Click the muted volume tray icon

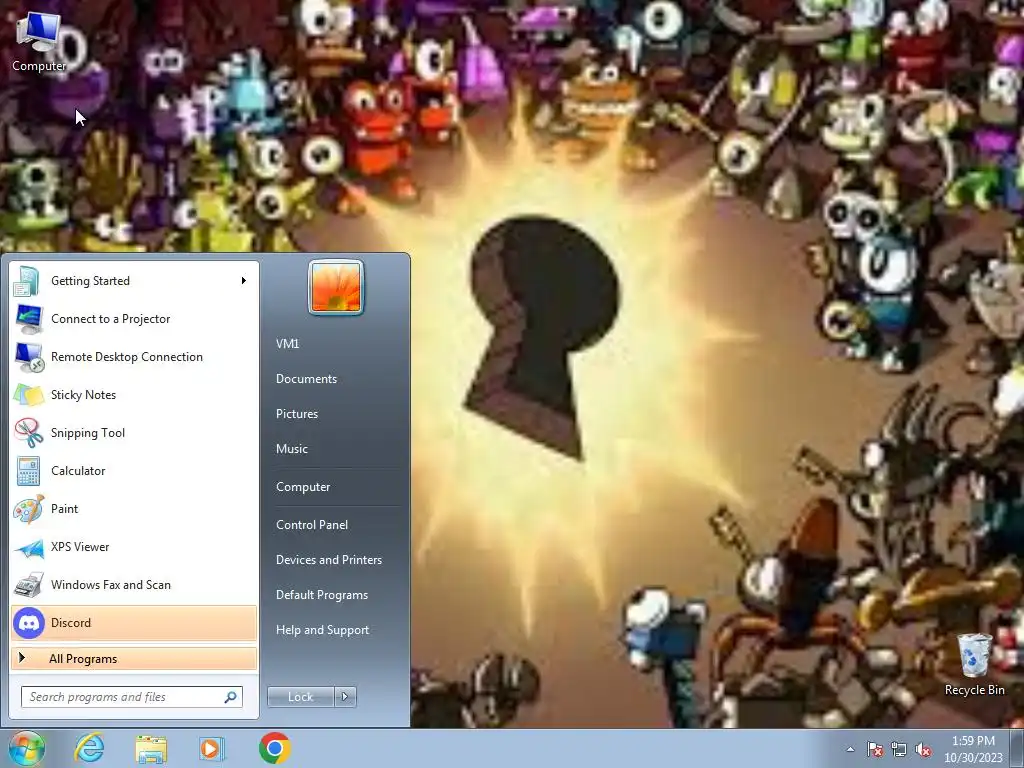click(x=923, y=750)
